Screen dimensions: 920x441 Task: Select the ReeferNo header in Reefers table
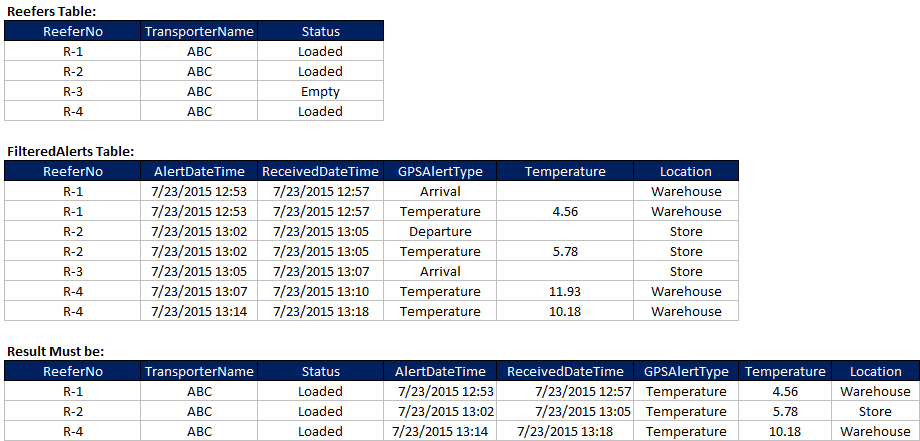(x=73, y=31)
